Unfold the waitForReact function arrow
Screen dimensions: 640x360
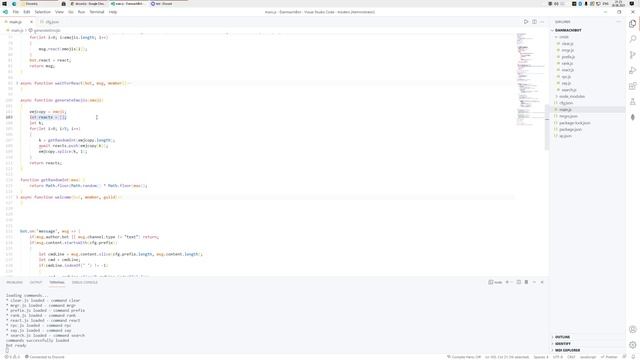click(x=17, y=83)
